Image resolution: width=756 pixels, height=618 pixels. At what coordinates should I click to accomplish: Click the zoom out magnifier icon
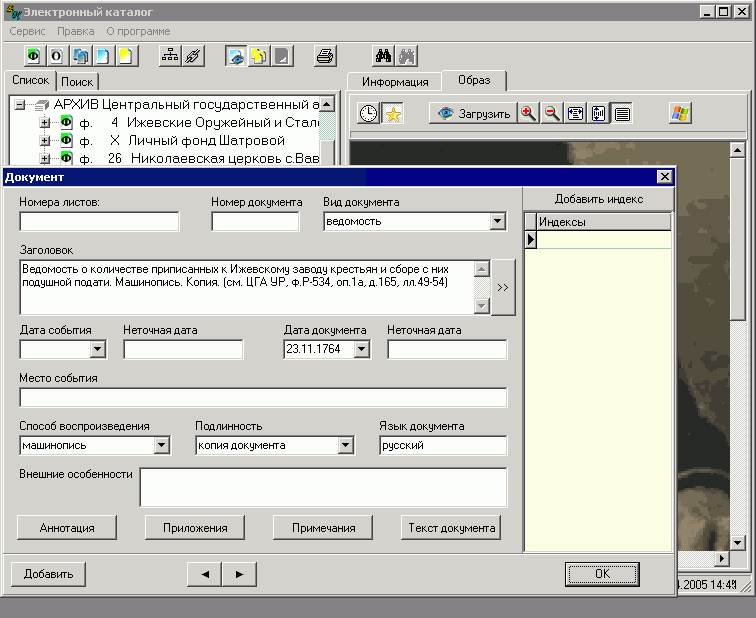point(552,113)
